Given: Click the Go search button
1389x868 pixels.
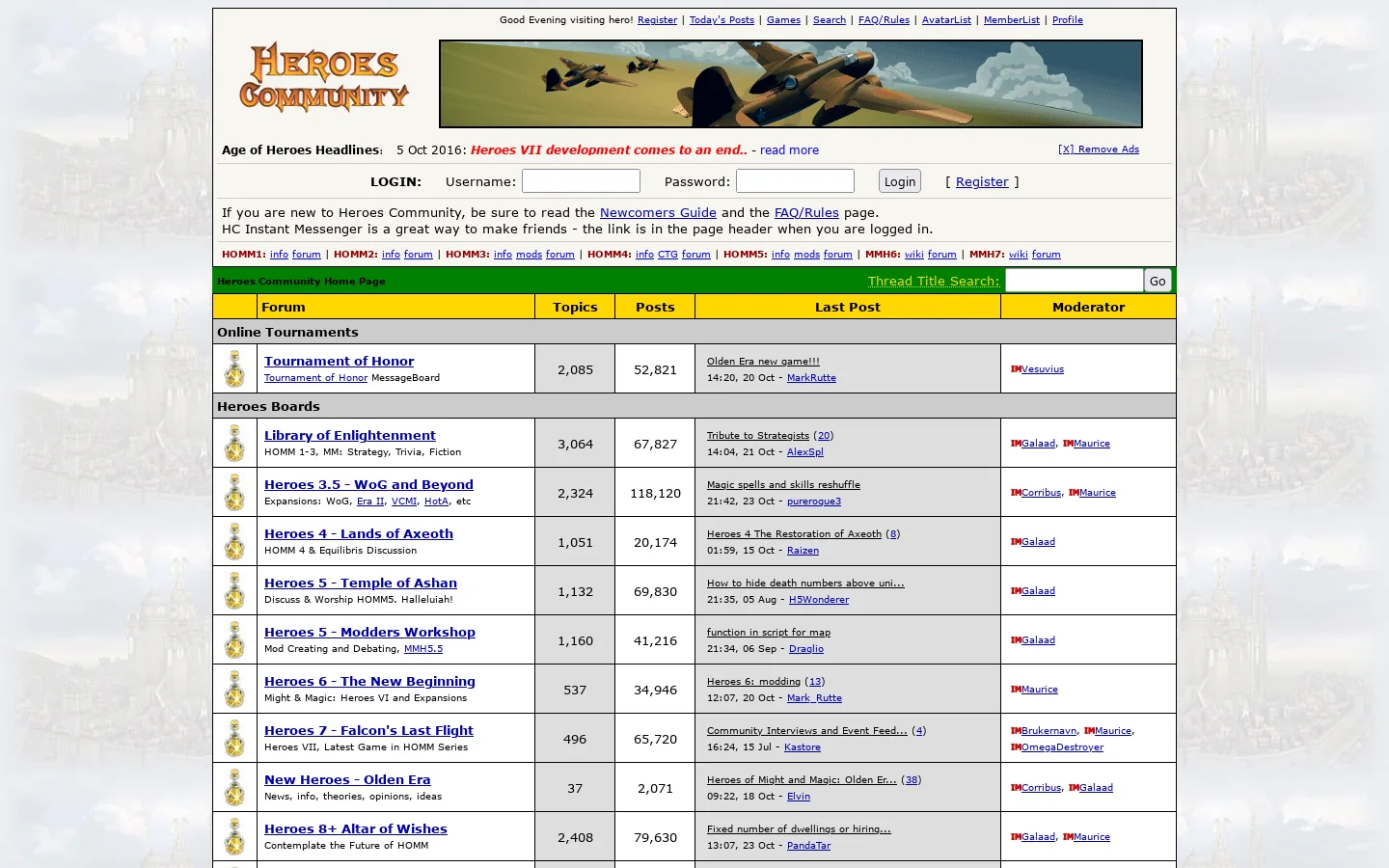Looking at the screenshot, I should tap(1157, 281).
